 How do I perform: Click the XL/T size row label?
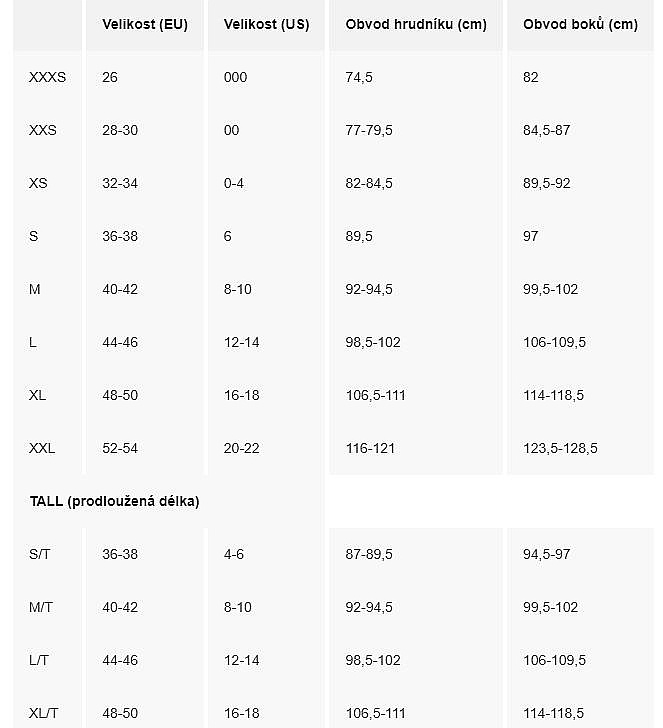click(44, 713)
